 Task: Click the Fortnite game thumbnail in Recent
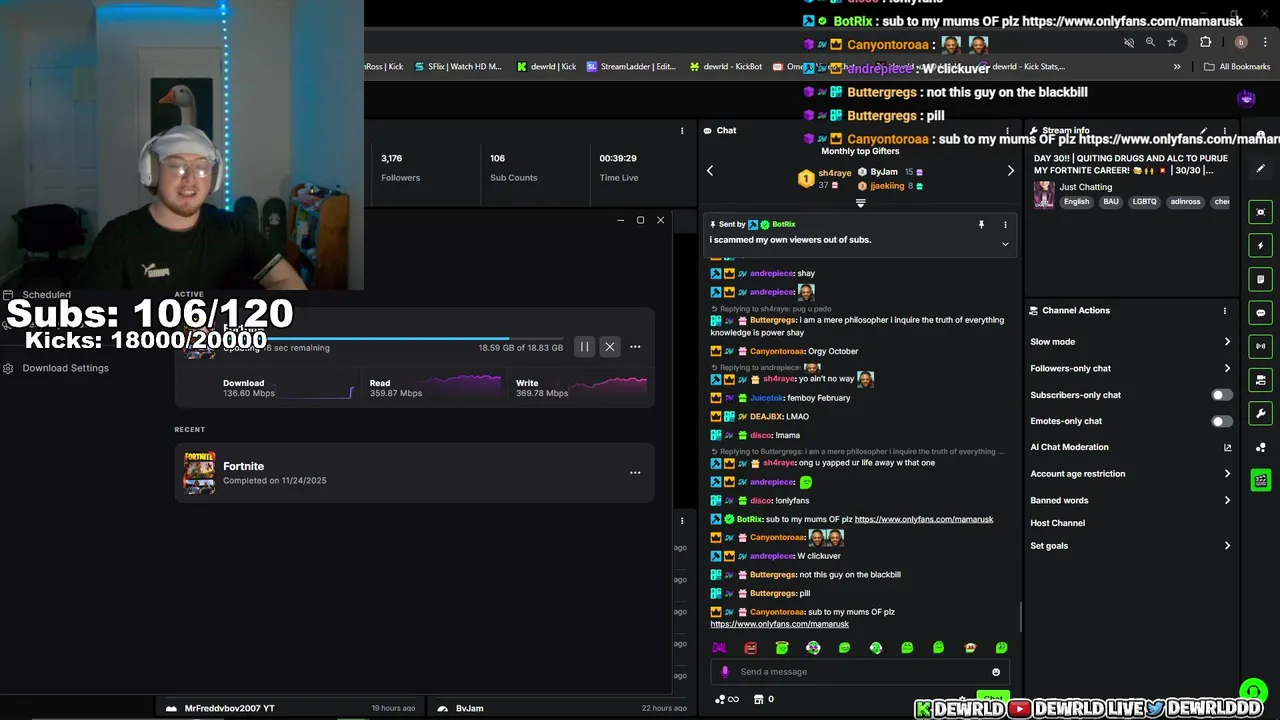coord(199,472)
